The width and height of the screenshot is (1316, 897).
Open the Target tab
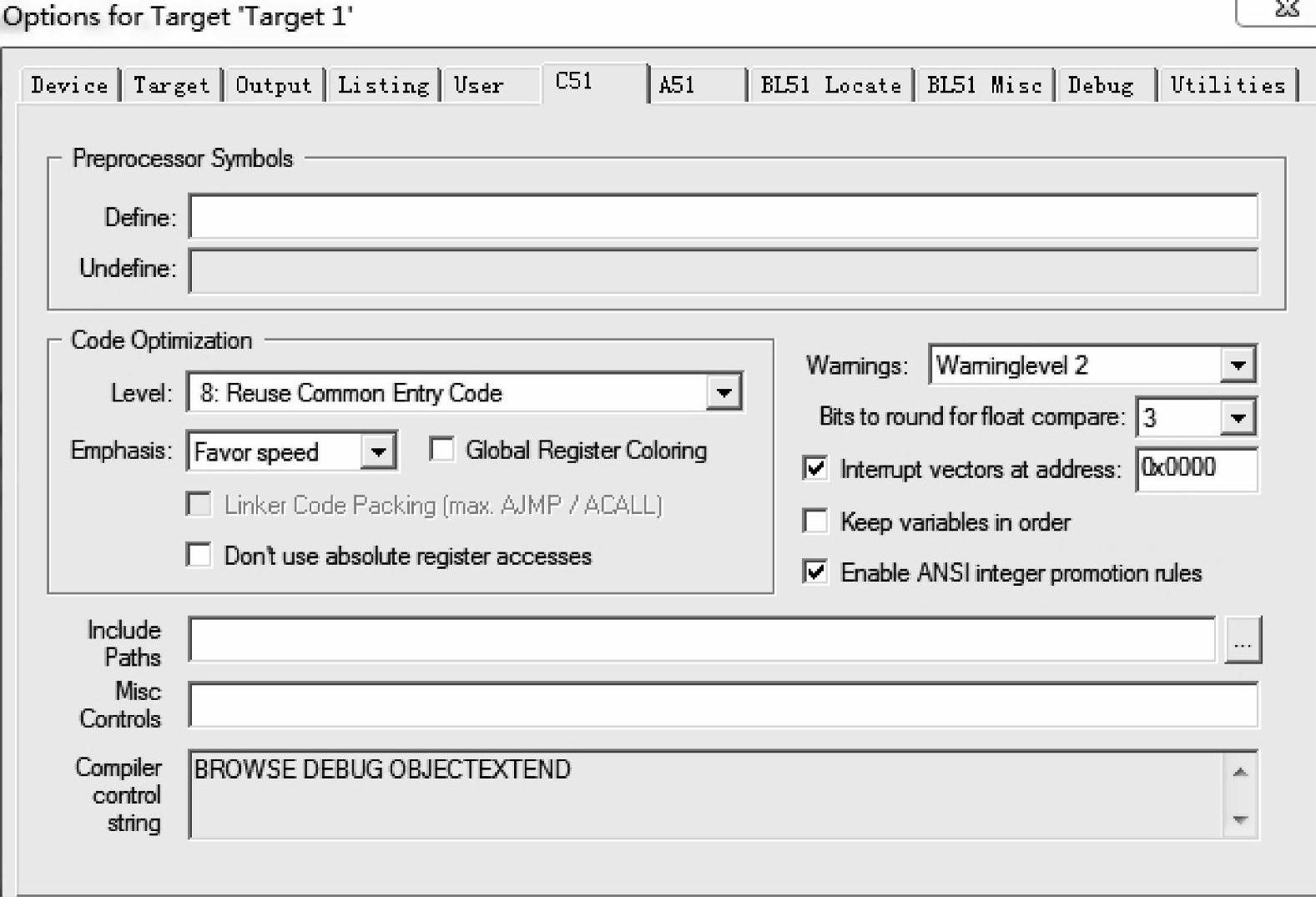[x=172, y=85]
